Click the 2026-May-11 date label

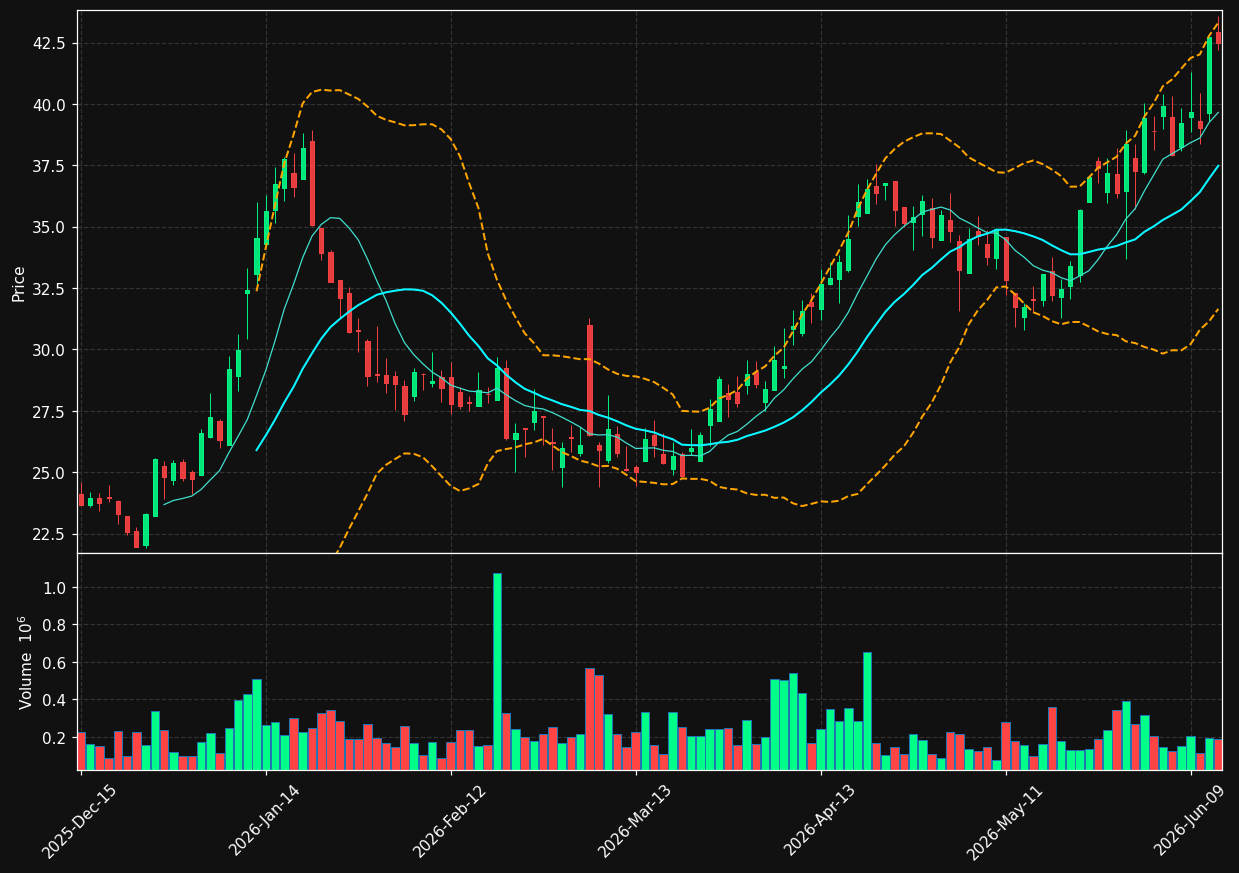click(1003, 821)
